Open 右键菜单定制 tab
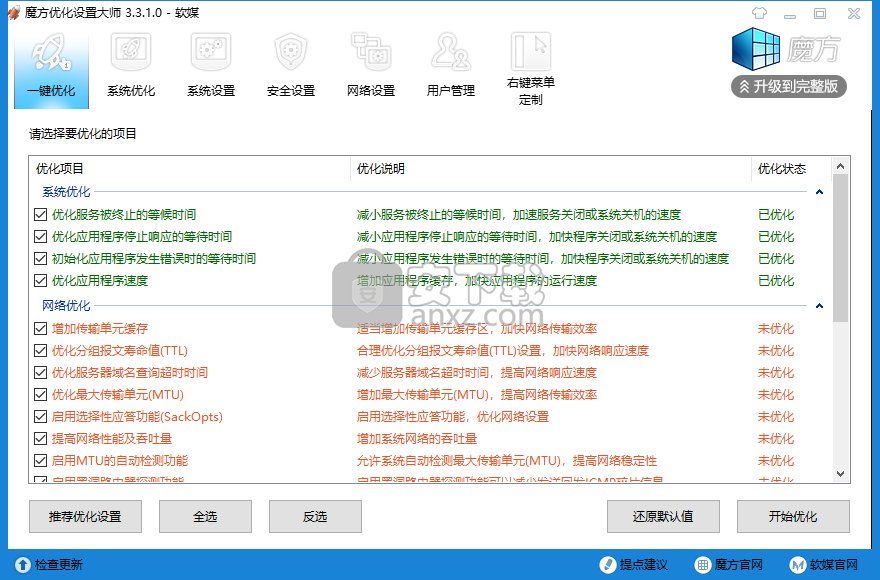Viewport: 880px width, 580px height. [x=530, y=67]
